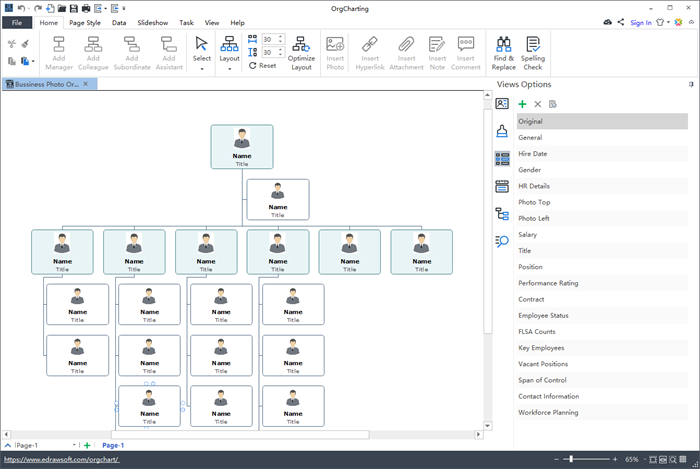Screen dimensions: 700x469
Task: Click the Find & Replace binoculars icon
Action: 503,44
